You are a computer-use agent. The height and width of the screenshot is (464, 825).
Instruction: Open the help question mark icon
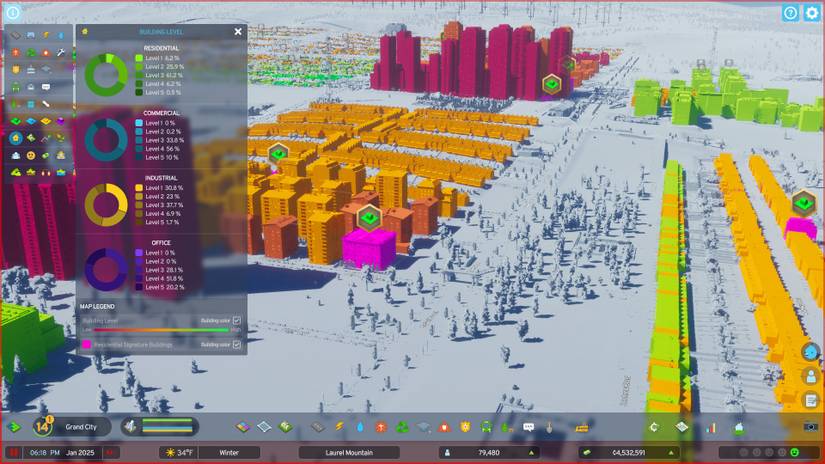click(790, 13)
